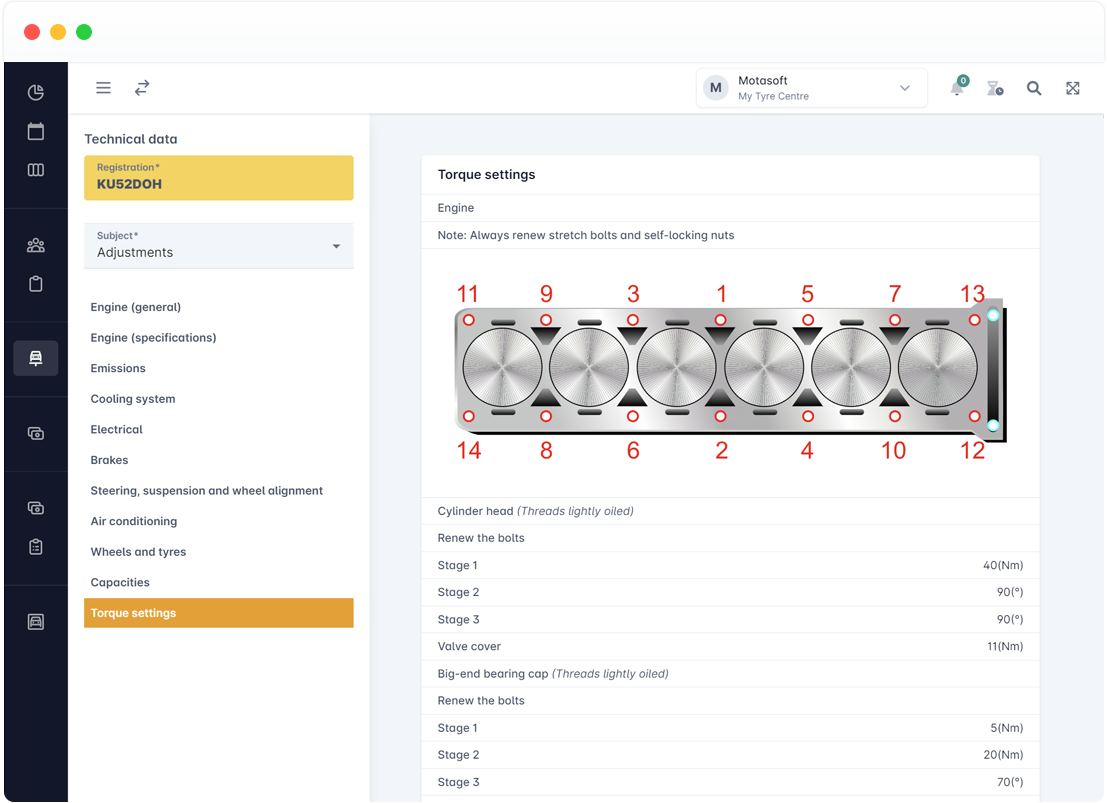Click the clipboard icon in sidebar

pyautogui.click(x=35, y=284)
